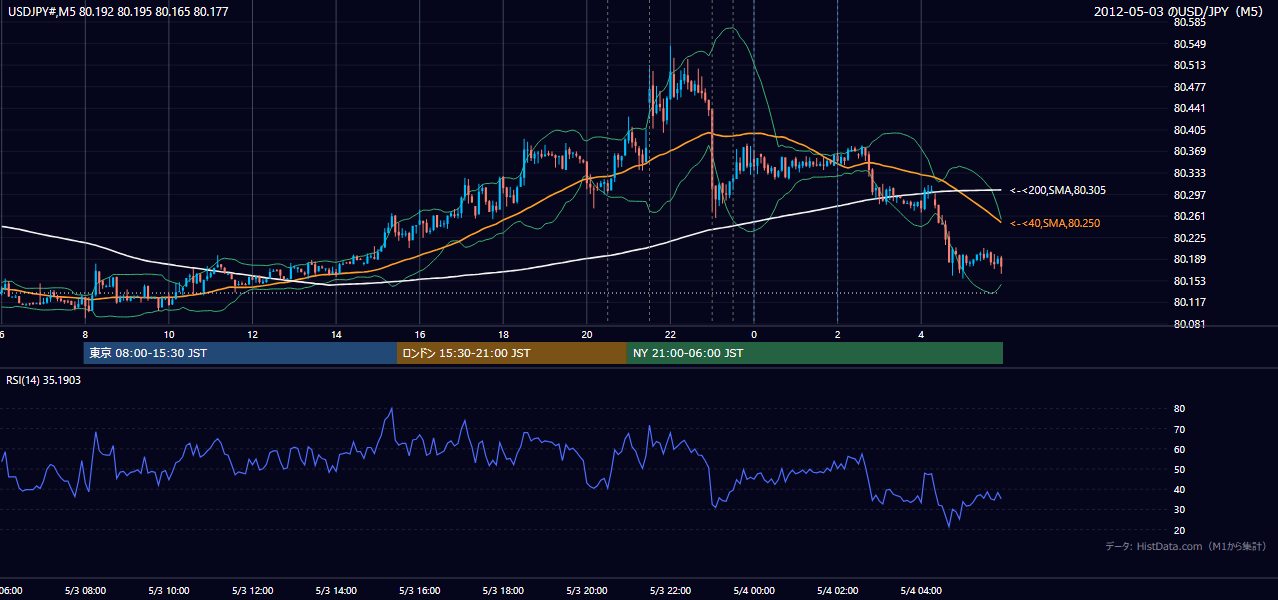Click price axis value 80.117
The height and width of the screenshot is (600, 1278).
point(1188,302)
